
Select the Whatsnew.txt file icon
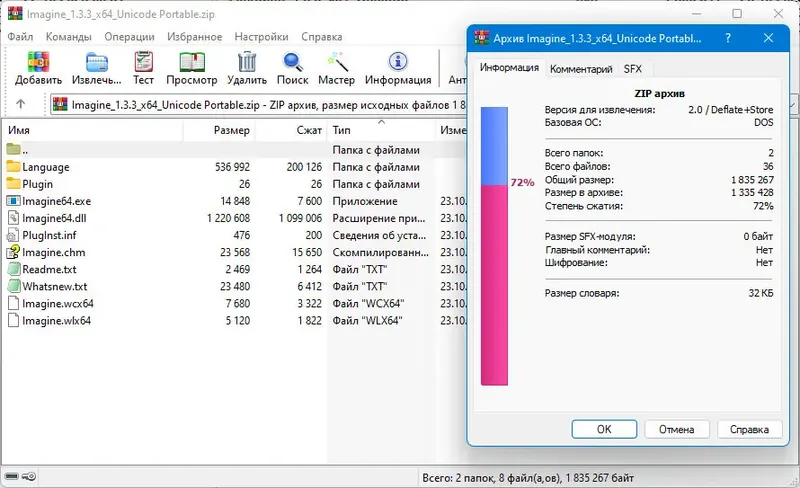[13, 286]
